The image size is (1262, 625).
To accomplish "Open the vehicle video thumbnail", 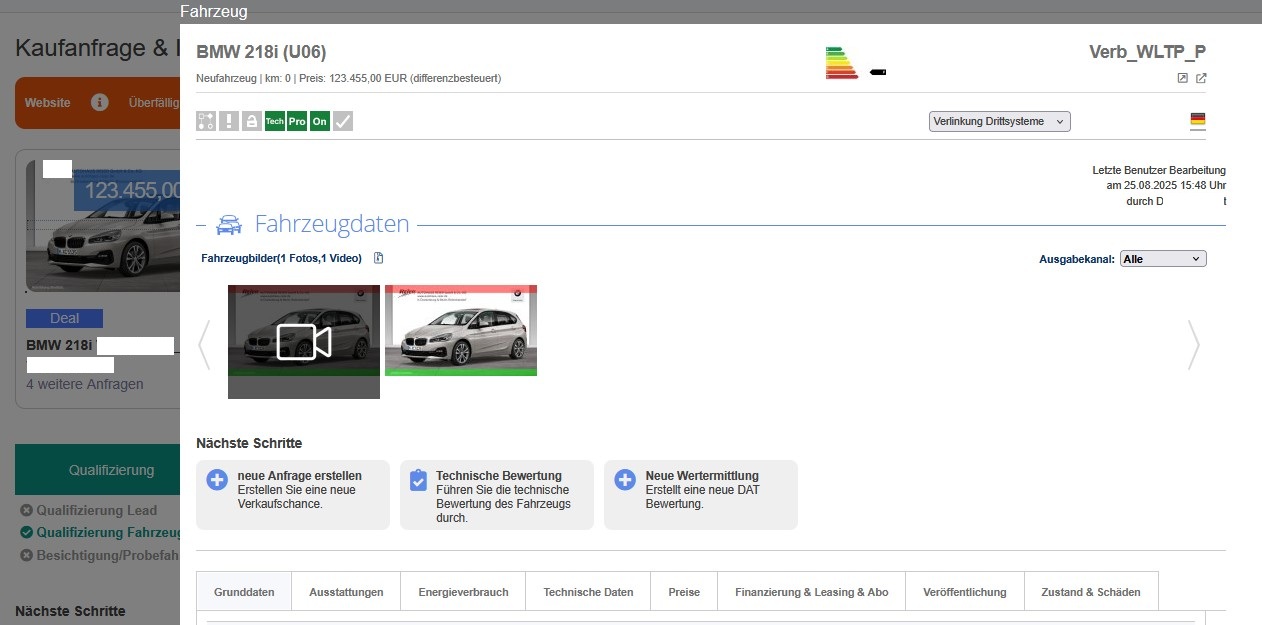I will (304, 341).
